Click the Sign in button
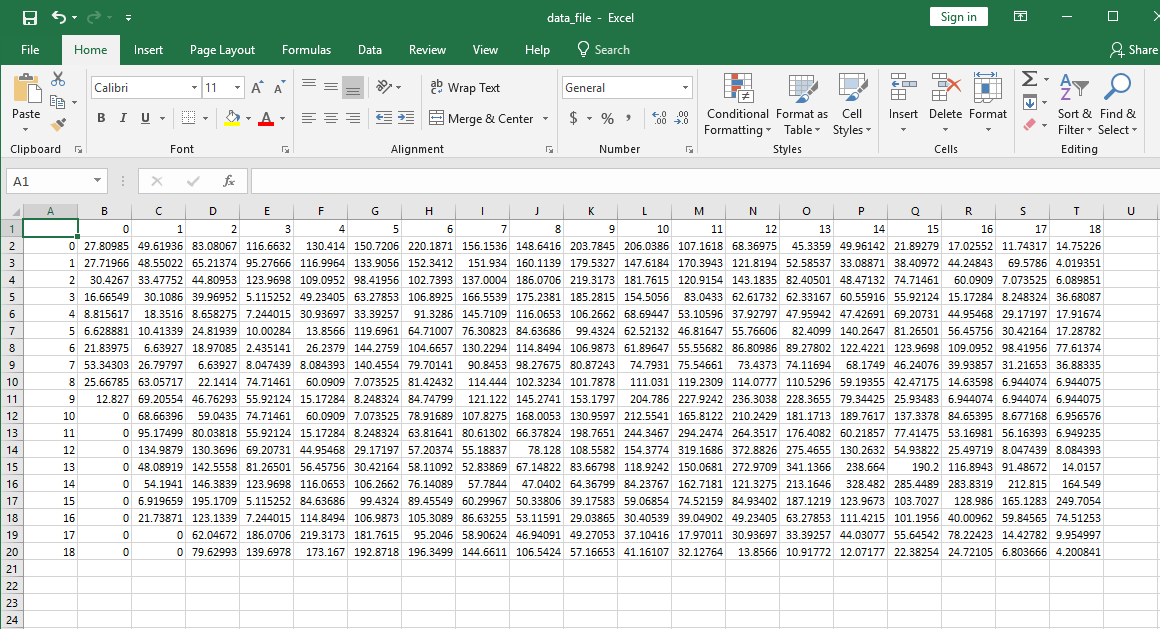The width and height of the screenshot is (1160, 629). [957, 17]
